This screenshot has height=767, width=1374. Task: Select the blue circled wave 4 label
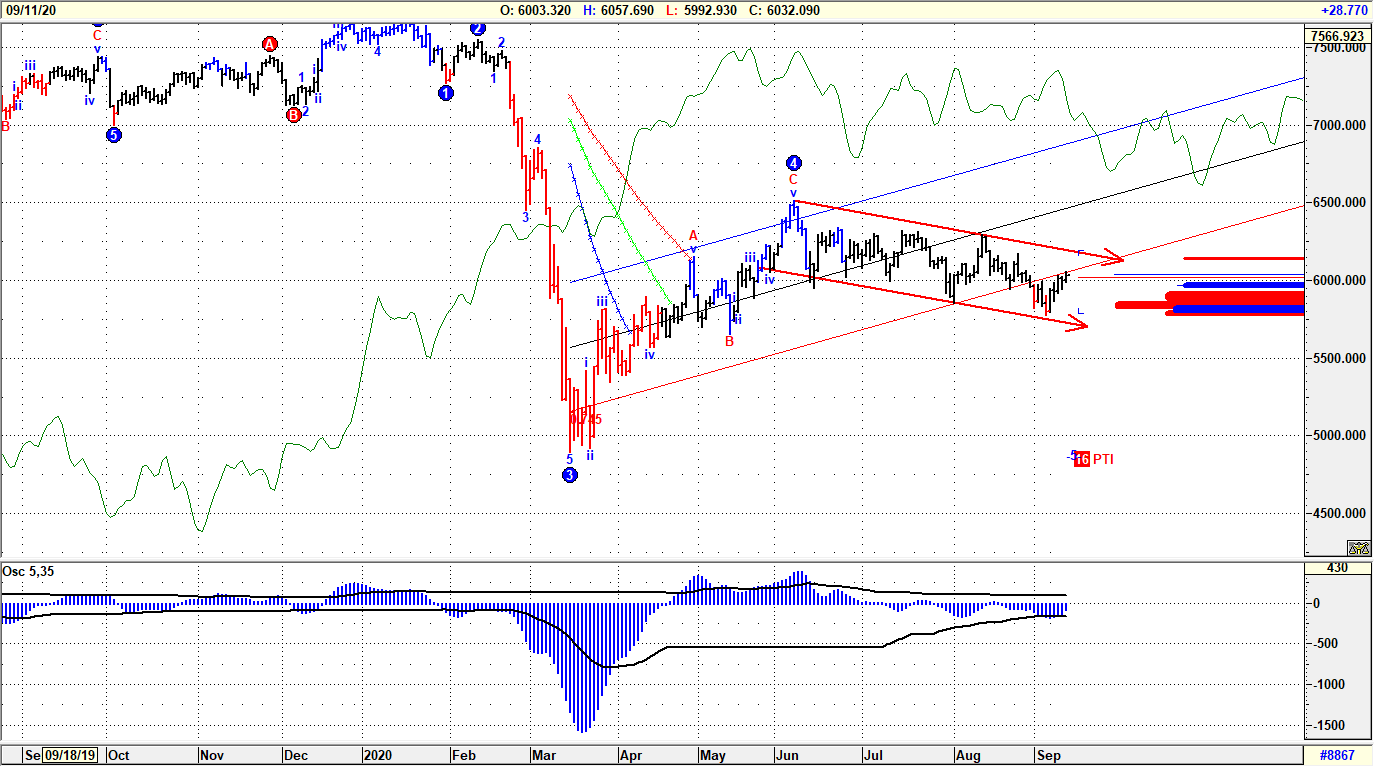(x=793, y=163)
